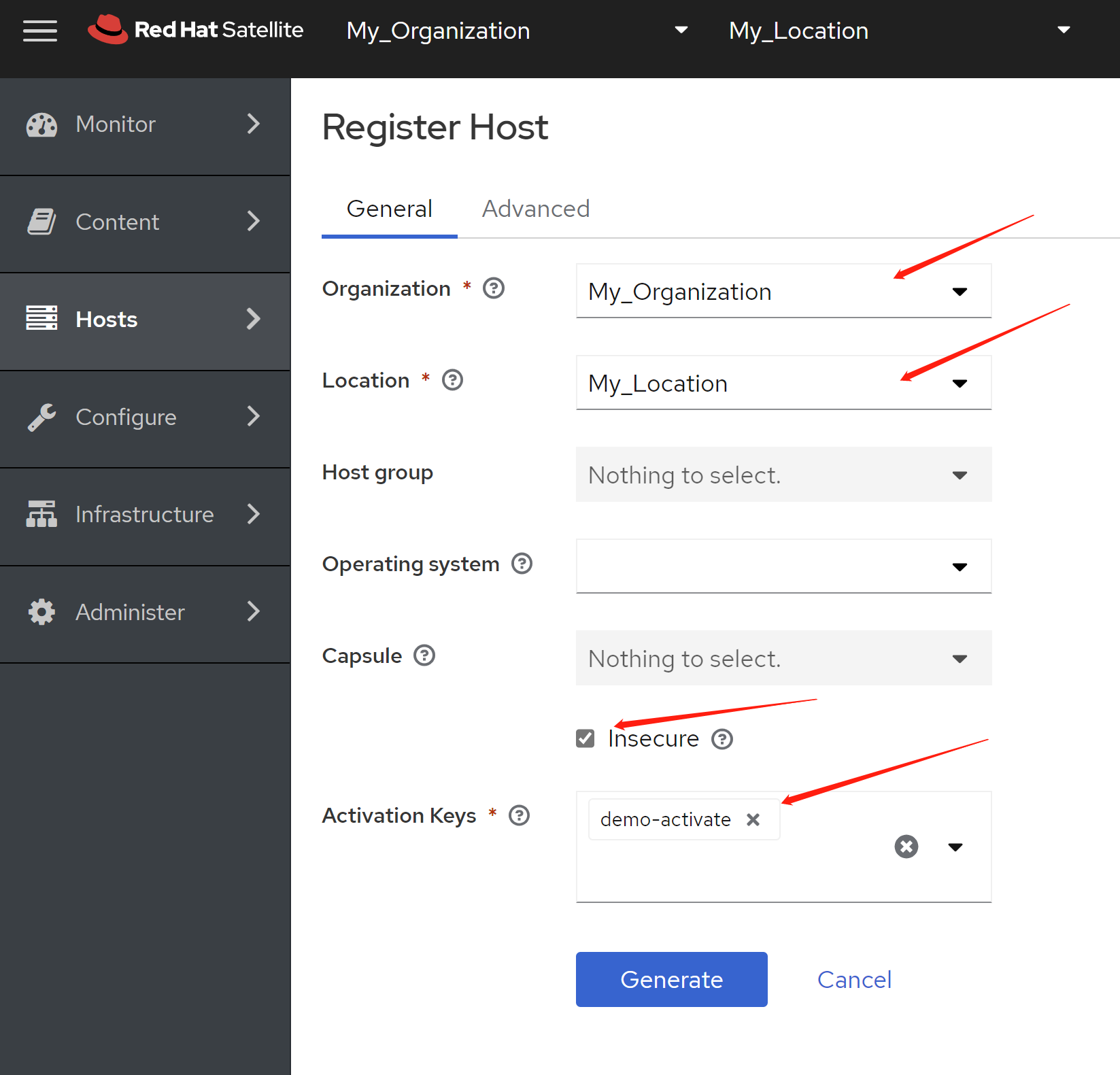
Task: Click the Cancel link
Action: pyautogui.click(x=854, y=980)
